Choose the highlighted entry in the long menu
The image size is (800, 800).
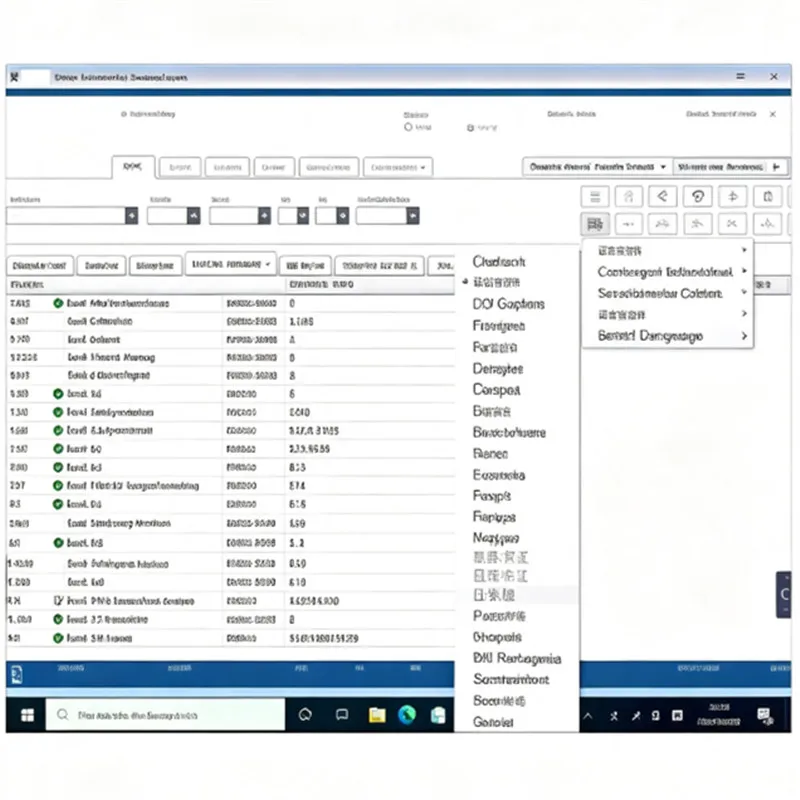coord(517,595)
